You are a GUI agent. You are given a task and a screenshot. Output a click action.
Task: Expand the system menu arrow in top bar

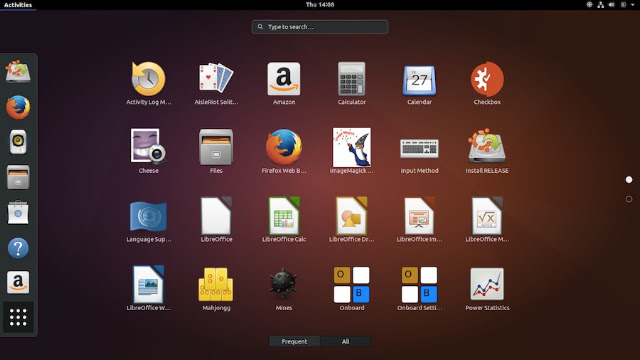633,5
